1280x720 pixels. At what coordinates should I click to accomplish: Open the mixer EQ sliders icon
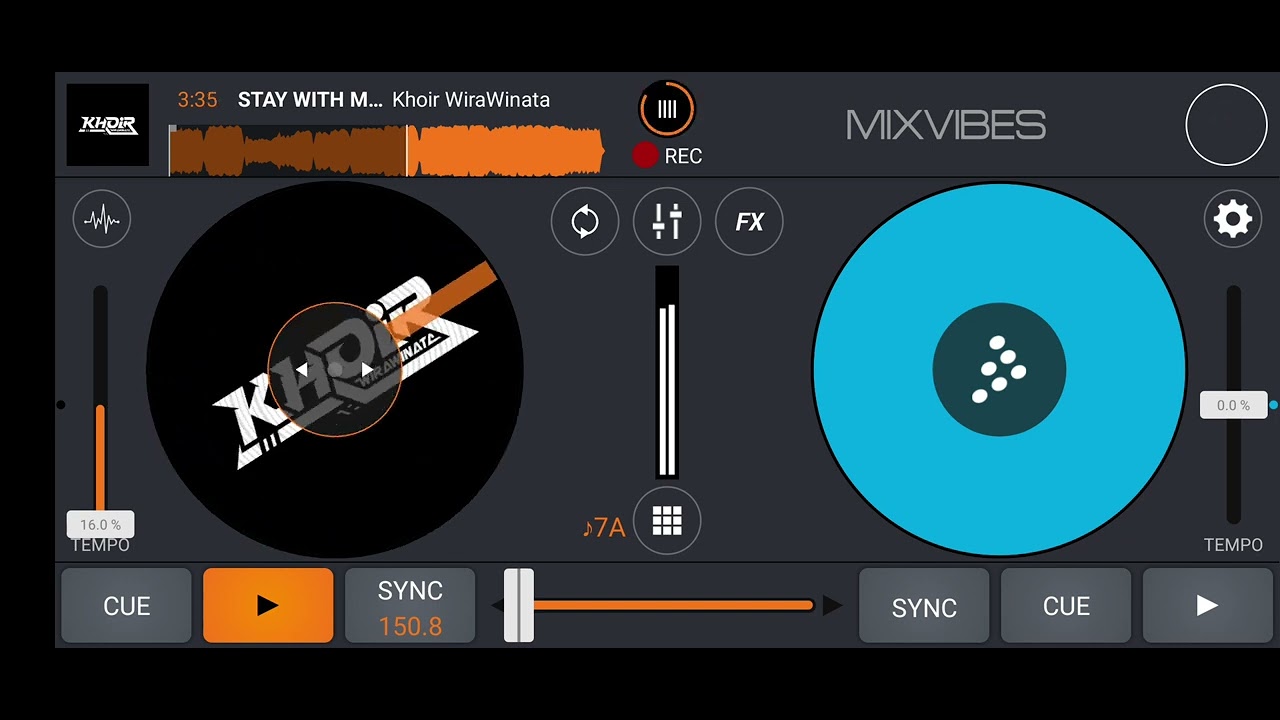pos(667,221)
